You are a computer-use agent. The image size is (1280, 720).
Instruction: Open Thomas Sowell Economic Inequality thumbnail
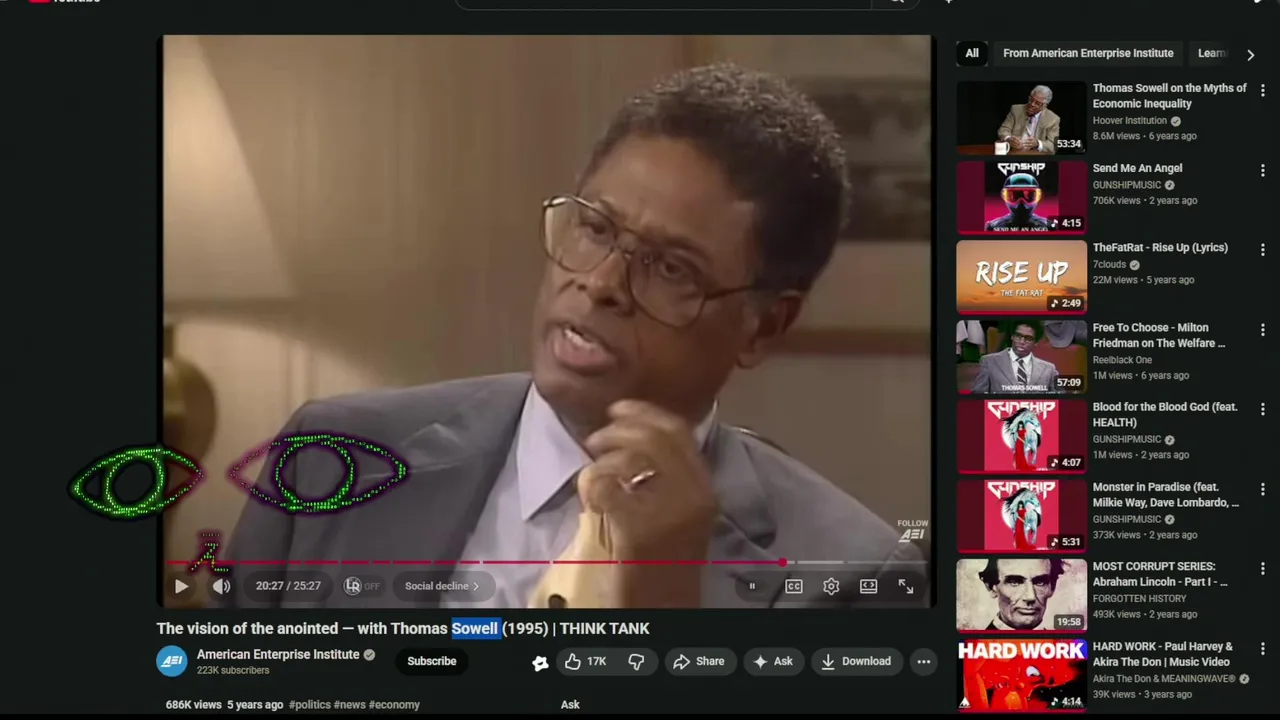click(x=1021, y=117)
